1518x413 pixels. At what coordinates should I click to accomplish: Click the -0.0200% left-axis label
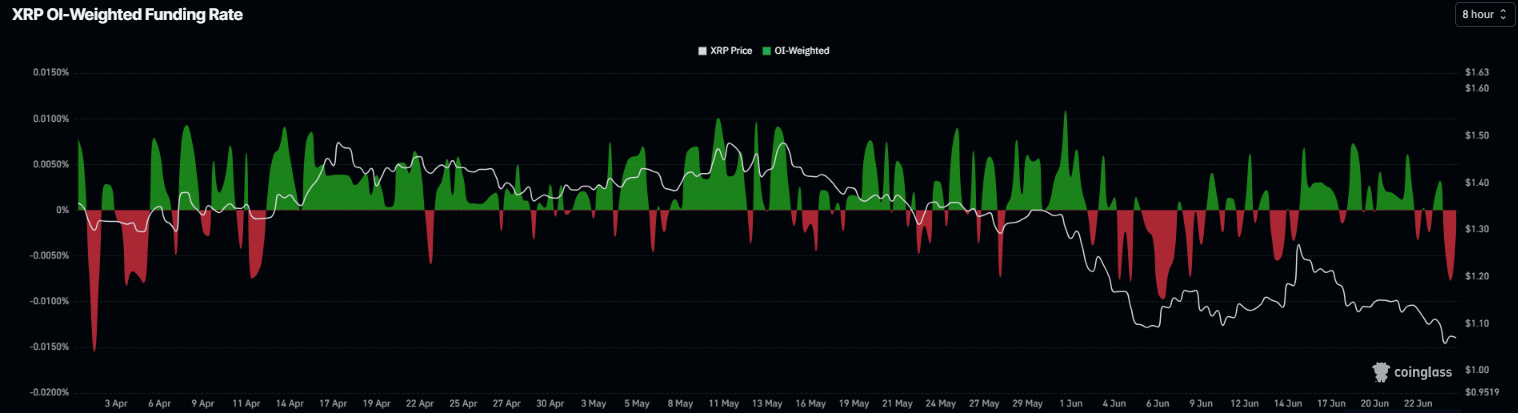pyautogui.click(x=48, y=392)
